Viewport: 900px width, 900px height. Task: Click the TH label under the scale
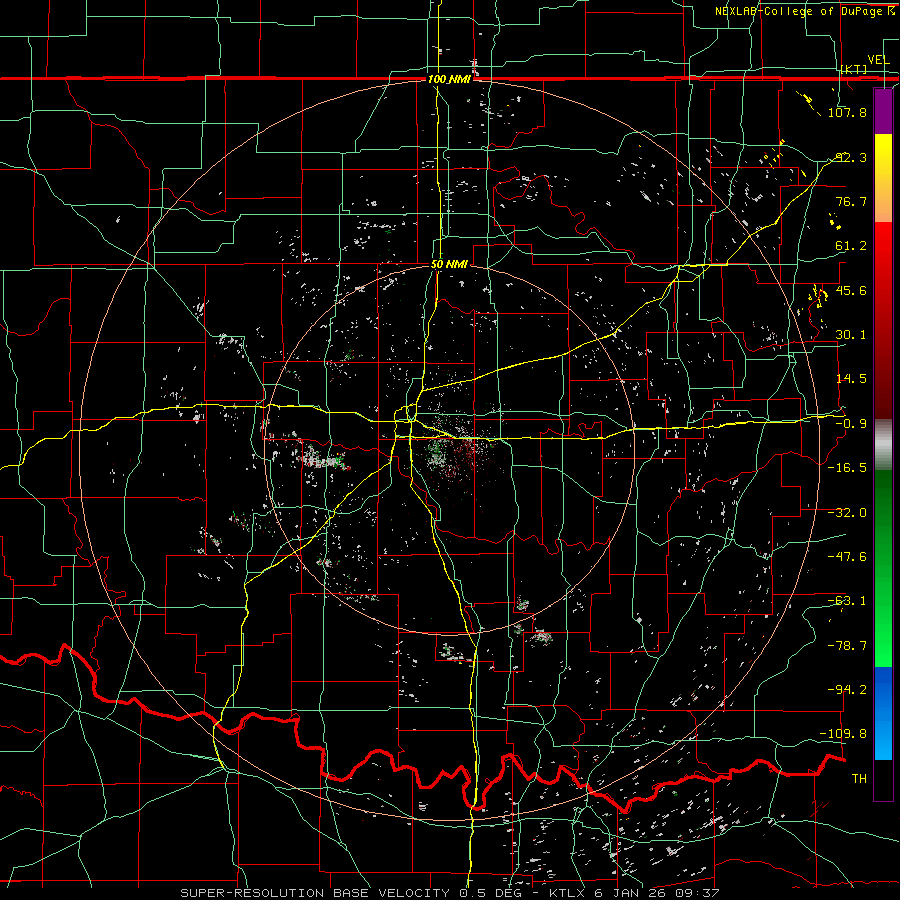[859, 779]
